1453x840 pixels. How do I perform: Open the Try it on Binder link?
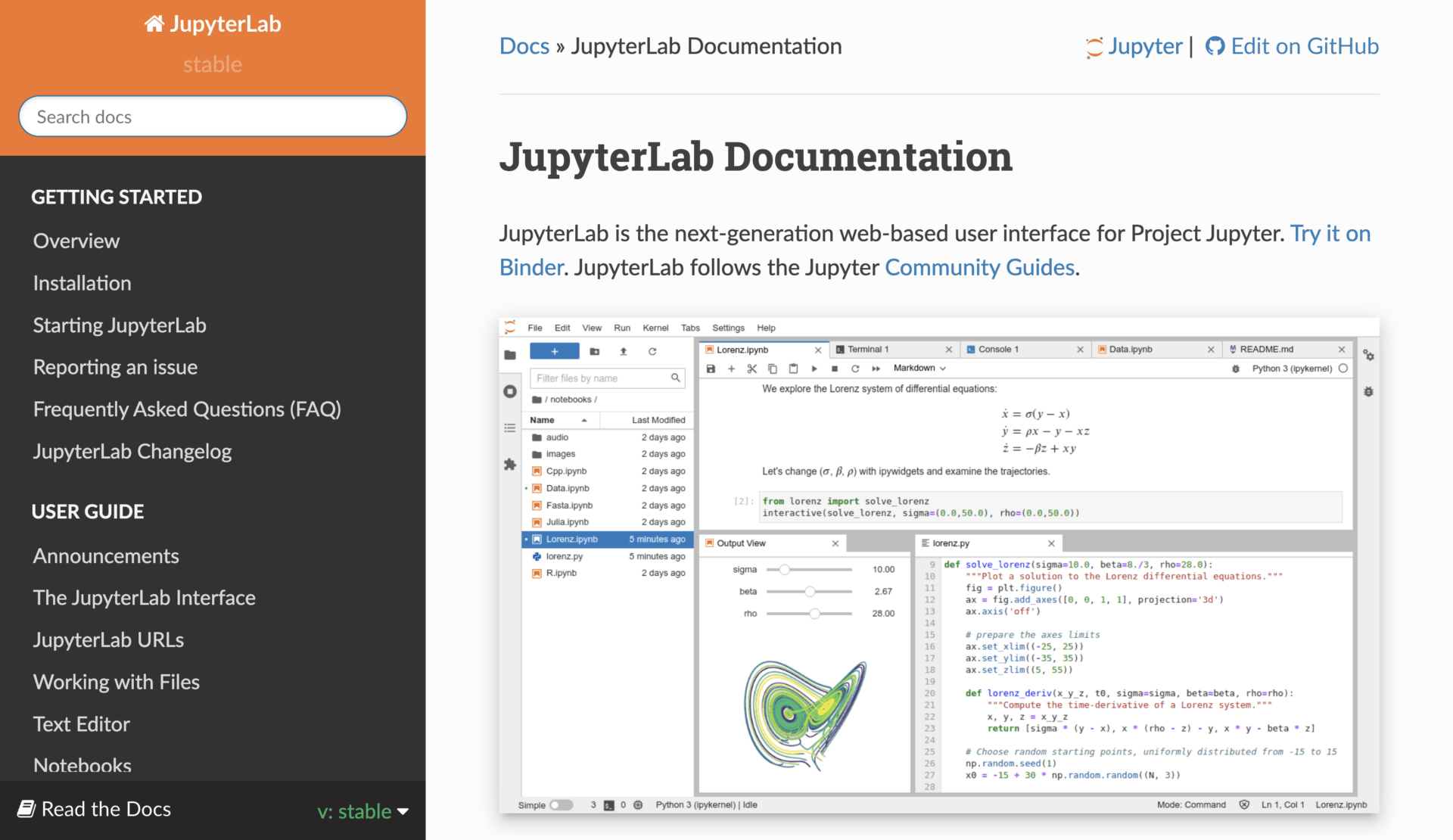[x=1330, y=234]
